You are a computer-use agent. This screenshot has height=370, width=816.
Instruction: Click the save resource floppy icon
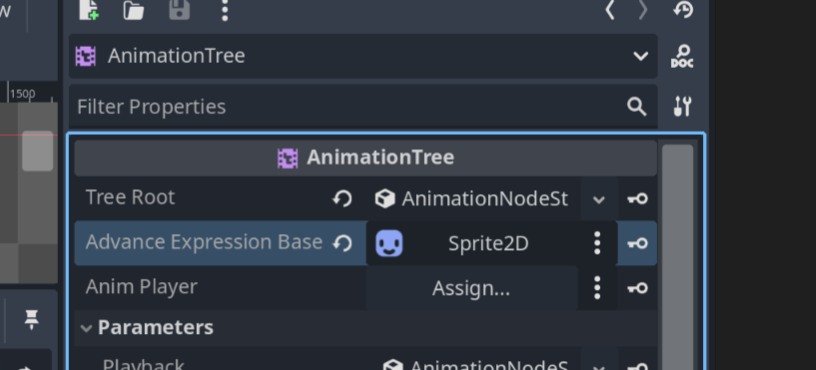[180, 9]
